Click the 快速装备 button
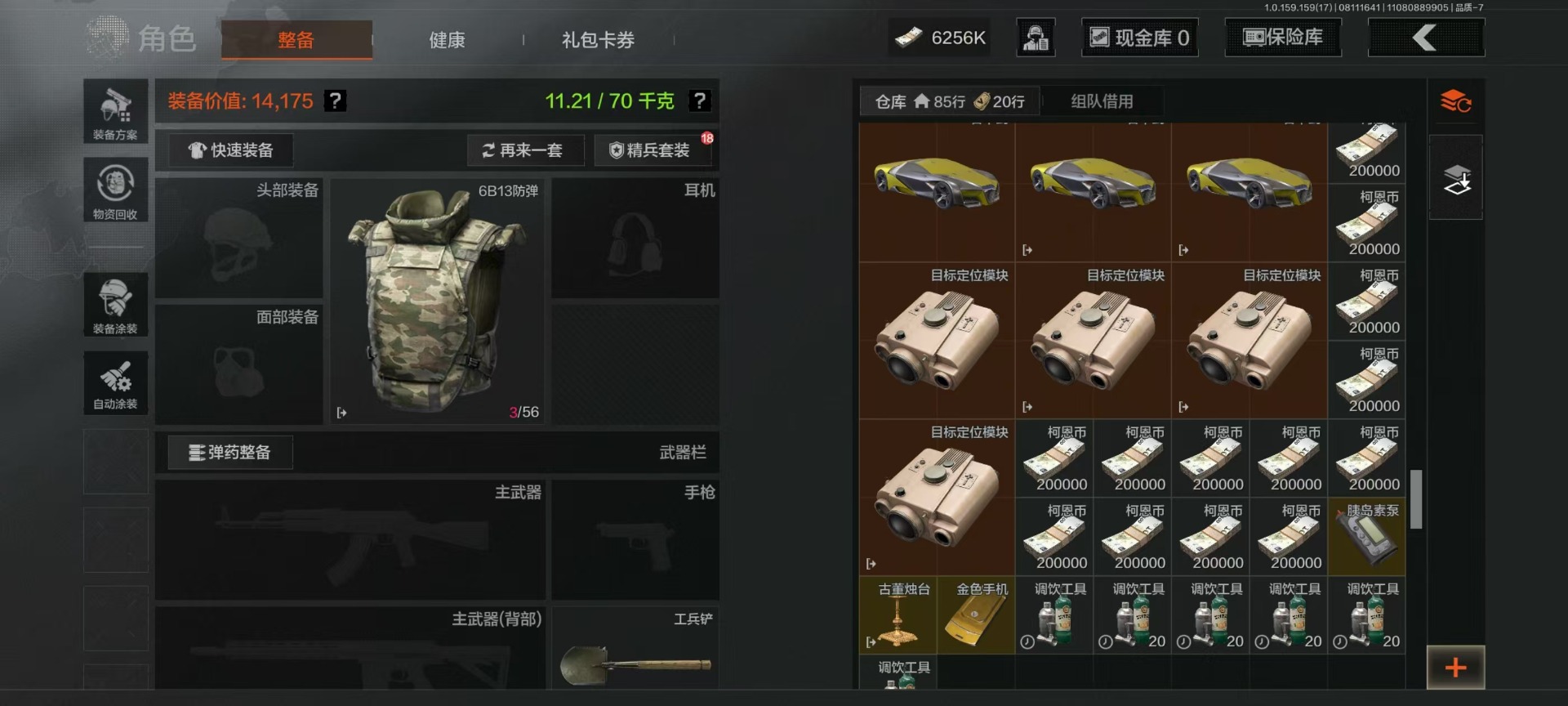The height and width of the screenshot is (706, 1568). [230, 150]
